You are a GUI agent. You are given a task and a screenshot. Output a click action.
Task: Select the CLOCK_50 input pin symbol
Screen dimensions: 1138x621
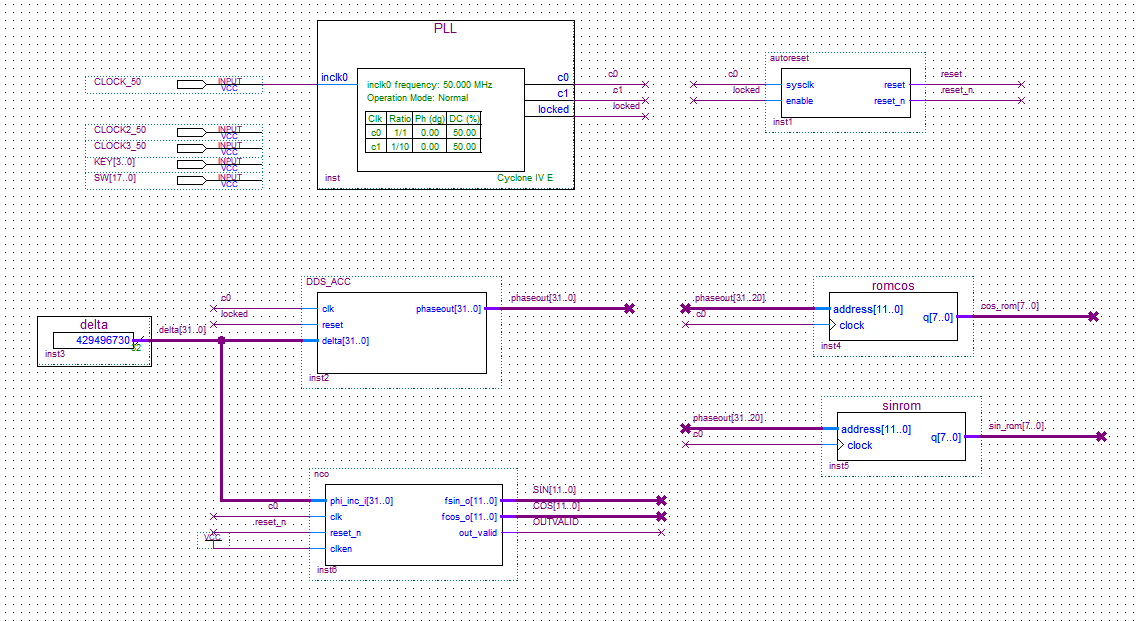tap(198, 84)
